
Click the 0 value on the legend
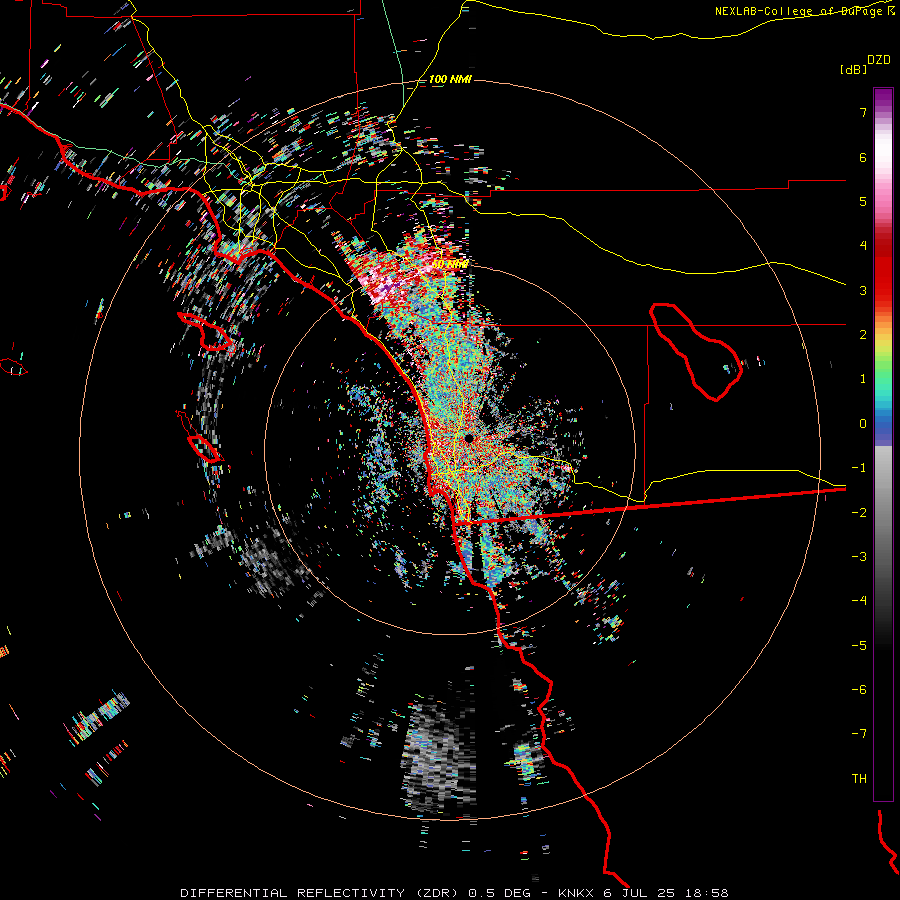coord(863,424)
